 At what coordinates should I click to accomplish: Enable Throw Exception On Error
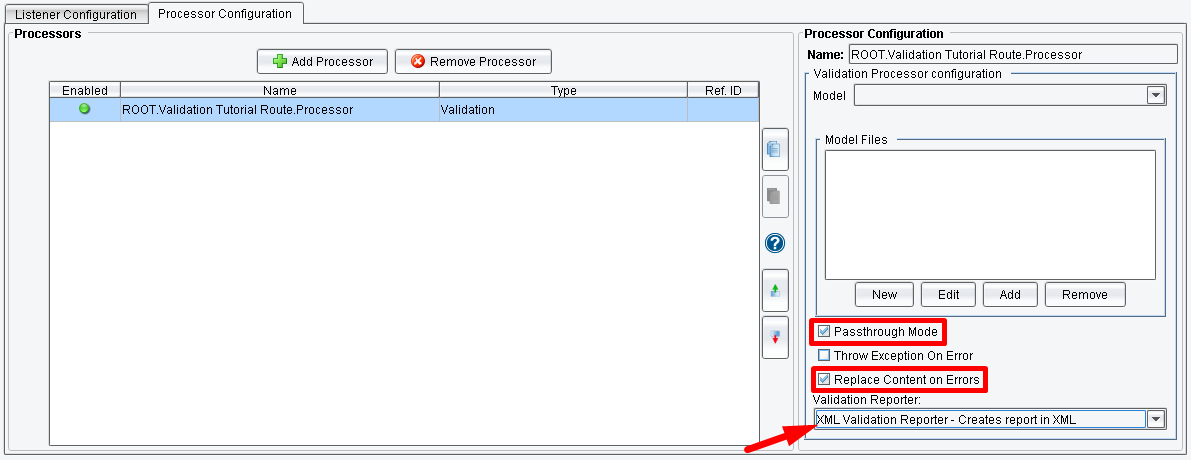point(824,355)
